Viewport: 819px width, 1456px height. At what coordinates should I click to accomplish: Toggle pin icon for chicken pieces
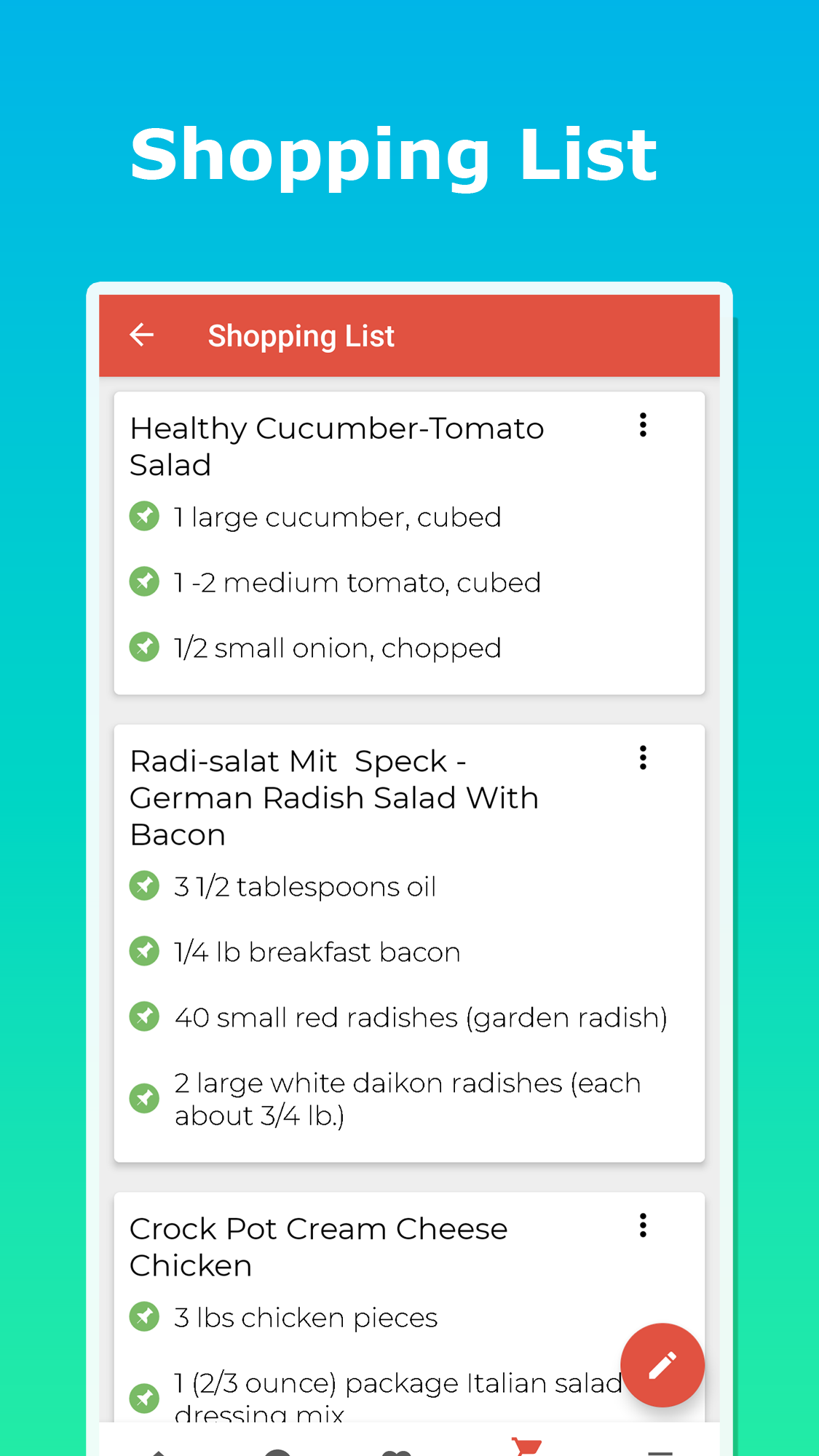point(144,1316)
